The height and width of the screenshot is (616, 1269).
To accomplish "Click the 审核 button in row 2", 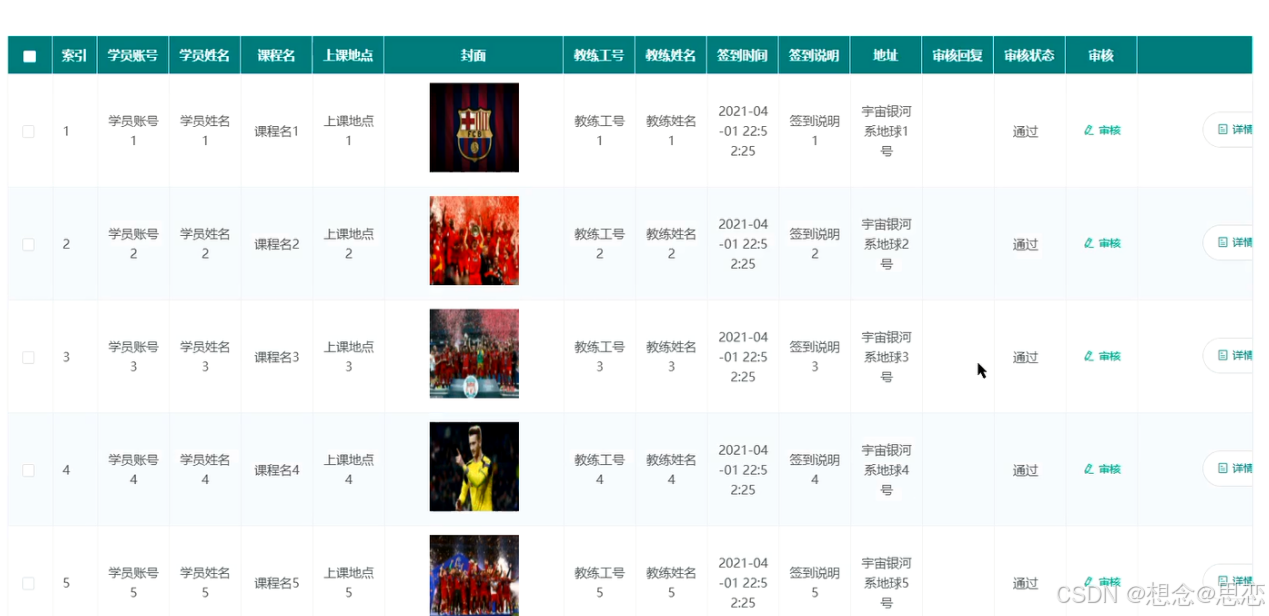I will (x=1102, y=243).
